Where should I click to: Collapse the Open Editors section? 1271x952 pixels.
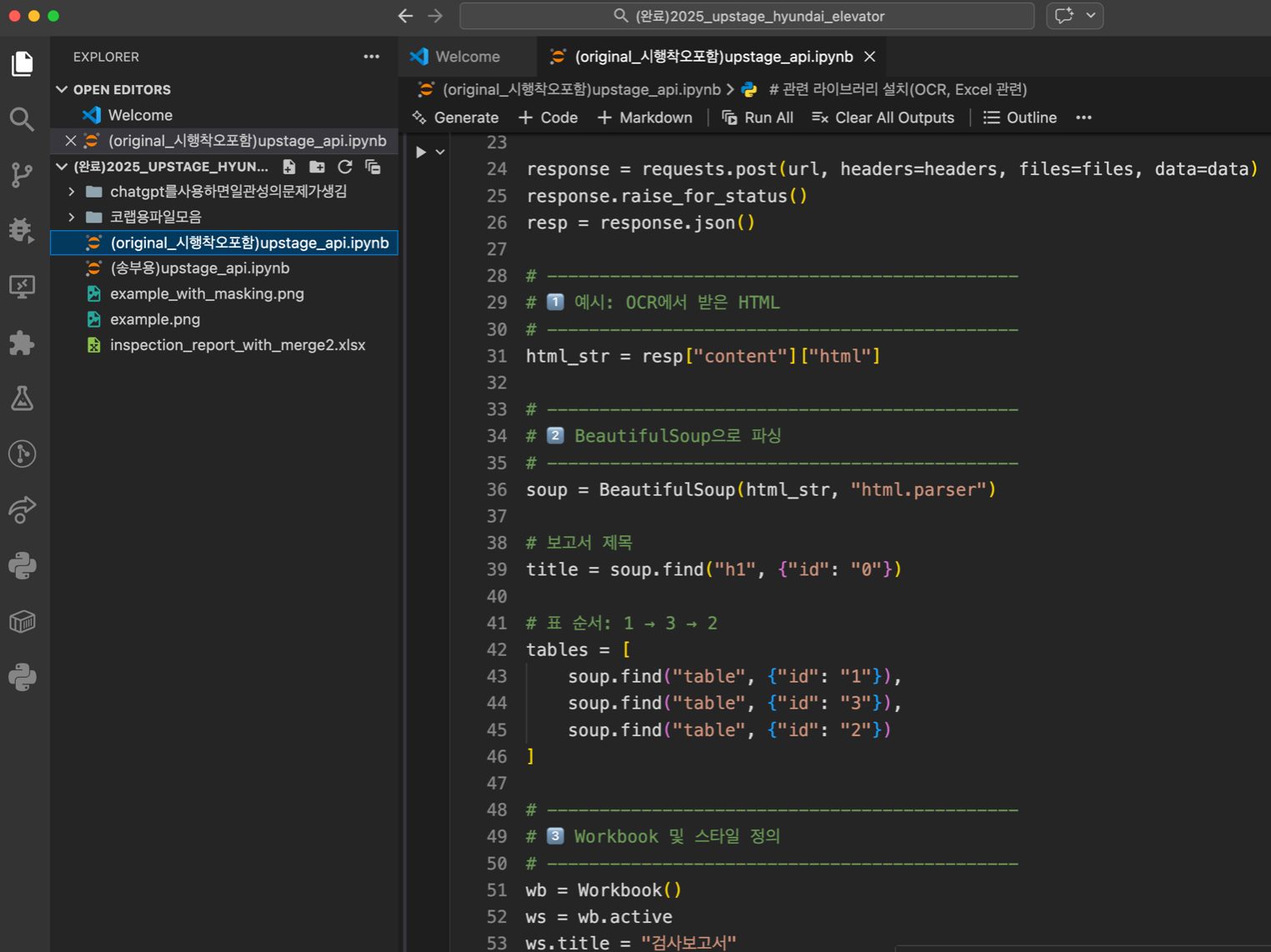[x=62, y=89]
